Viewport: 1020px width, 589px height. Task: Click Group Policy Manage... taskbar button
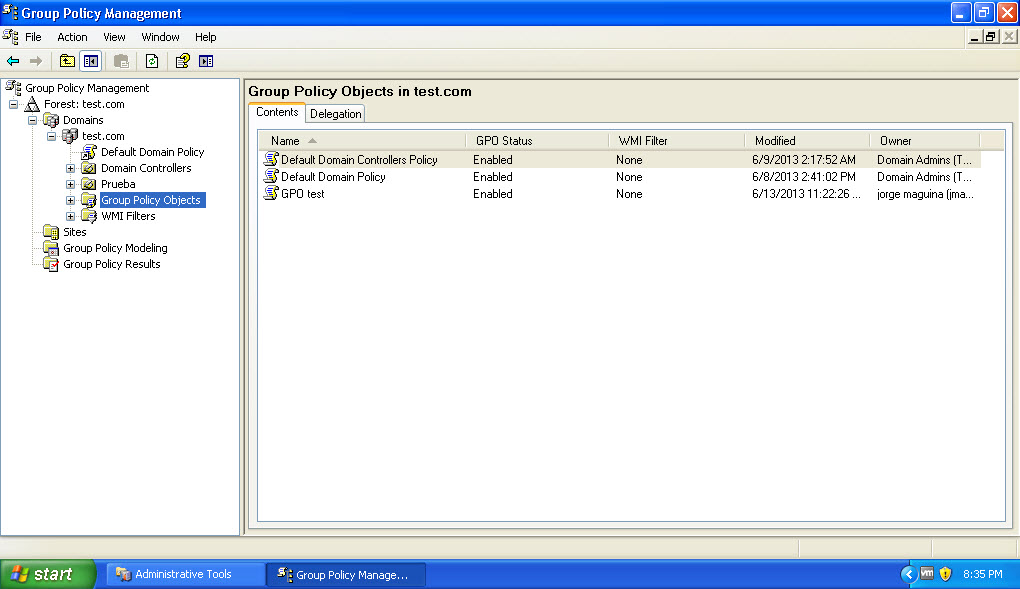[346, 575]
